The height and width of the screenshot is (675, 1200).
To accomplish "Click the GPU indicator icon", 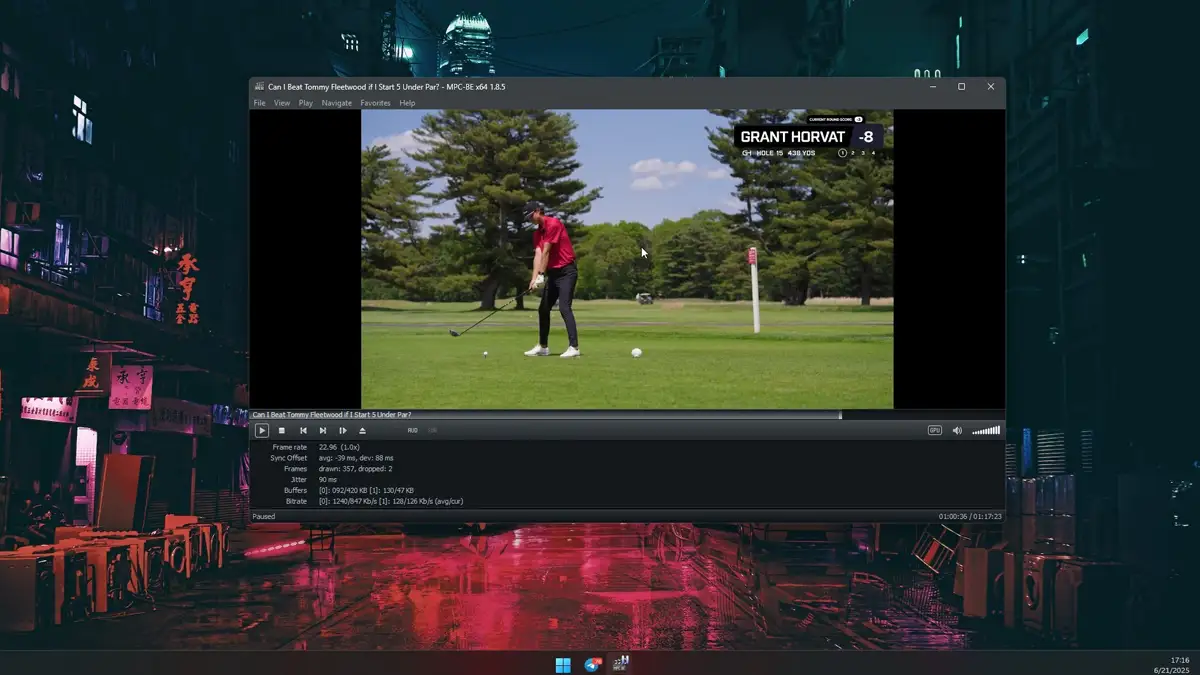I will pyautogui.click(x=935, y=430).
